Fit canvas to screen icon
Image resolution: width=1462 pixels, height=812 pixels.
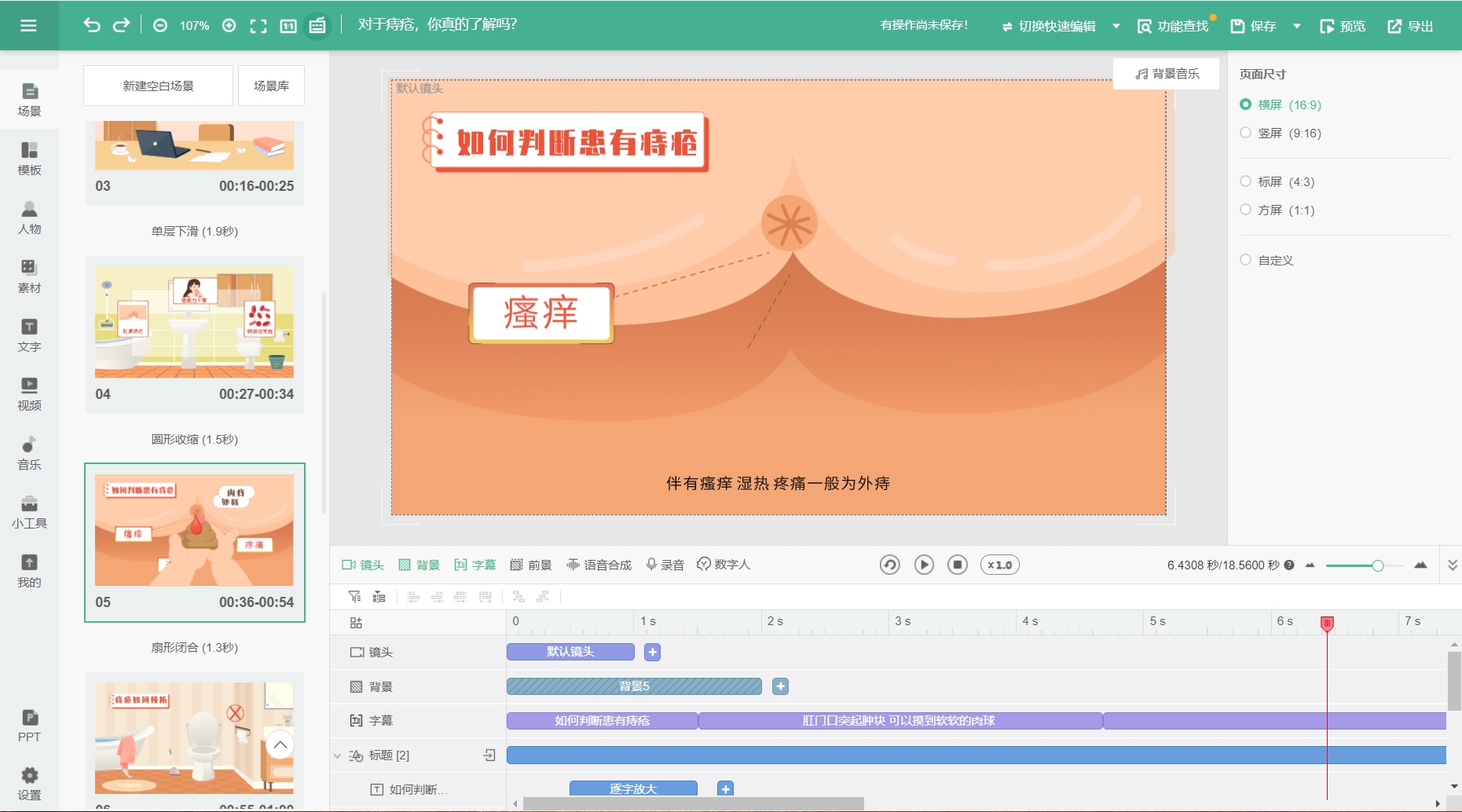coord(258,26)
